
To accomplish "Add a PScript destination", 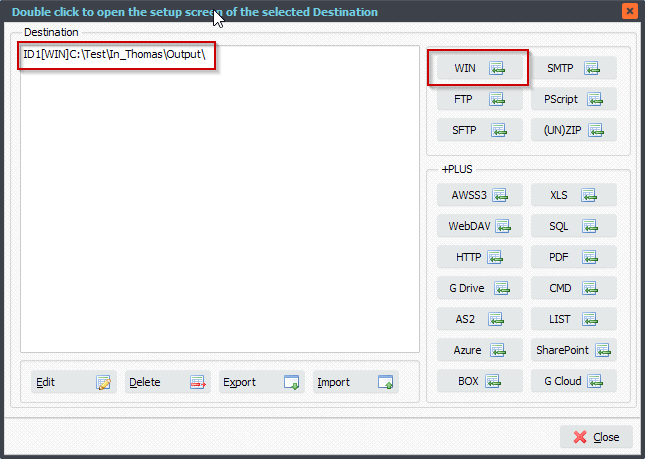I will point(574,99).
